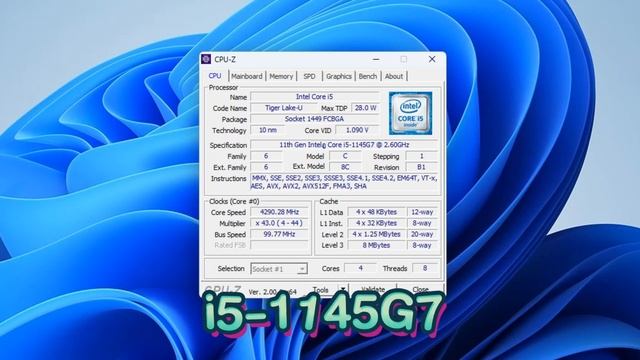Open the Socket #1 selection dropdown

tap(279, 269)
